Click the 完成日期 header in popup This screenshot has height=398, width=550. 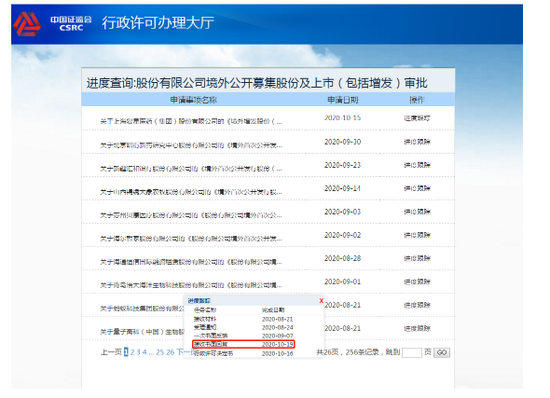pyautogui.click(x=273, y=310)
